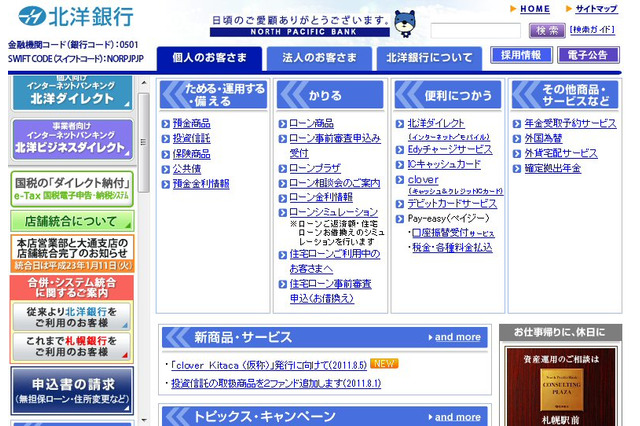The width and height of the screenshot is (640, 426).
Task: Click the 便利につかう section header
Action: click(447, 95)
